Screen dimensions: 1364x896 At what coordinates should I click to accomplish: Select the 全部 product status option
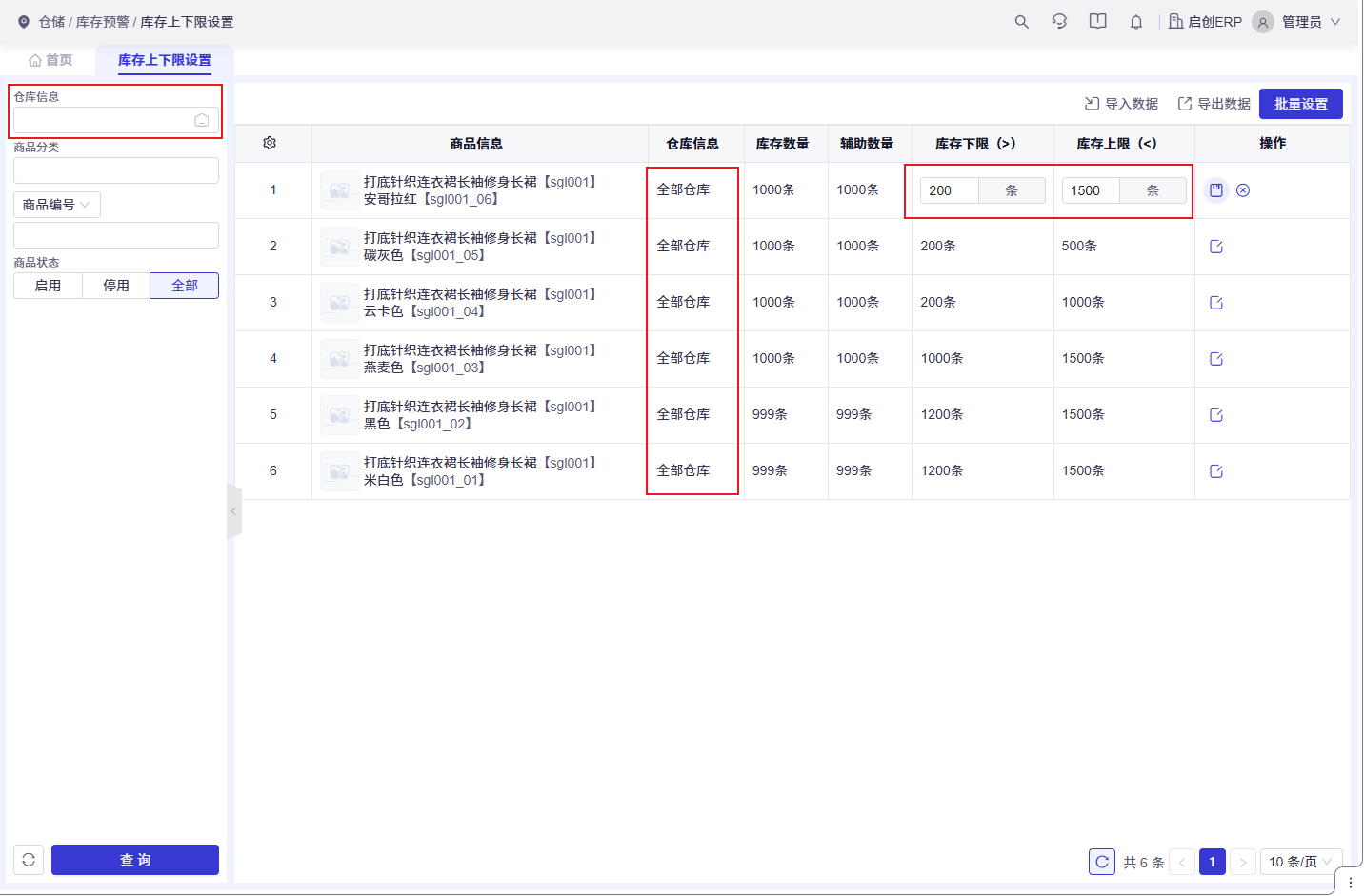(185, 286)
